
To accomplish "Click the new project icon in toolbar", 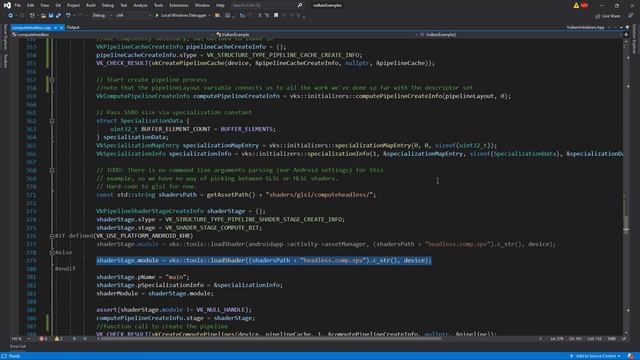I will click(32, 16).
